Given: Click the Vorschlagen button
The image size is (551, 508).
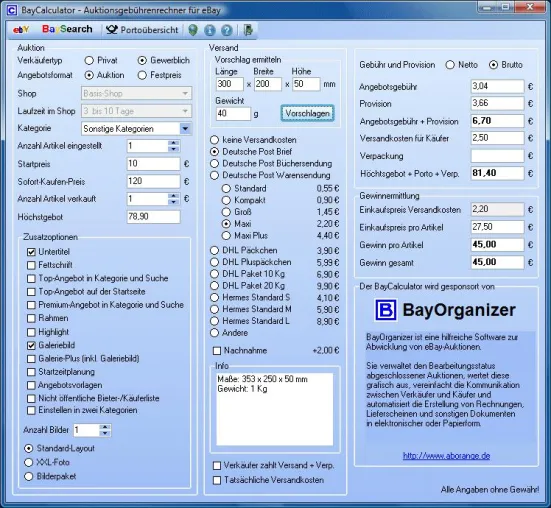Looking at the screenshot, I should (x=307, y=113).
